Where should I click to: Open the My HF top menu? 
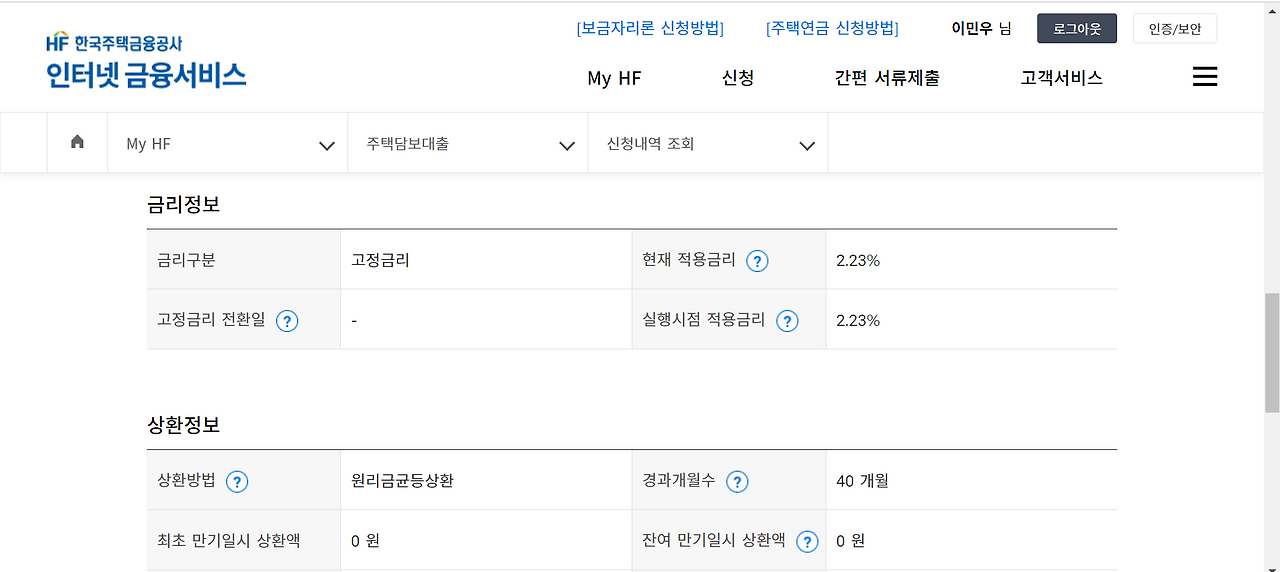pos(614,78)
